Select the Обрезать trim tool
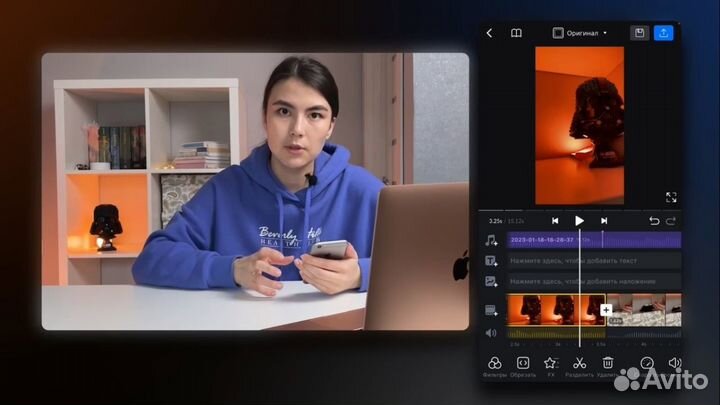This screenshot has width=720, height=405. 522,364
